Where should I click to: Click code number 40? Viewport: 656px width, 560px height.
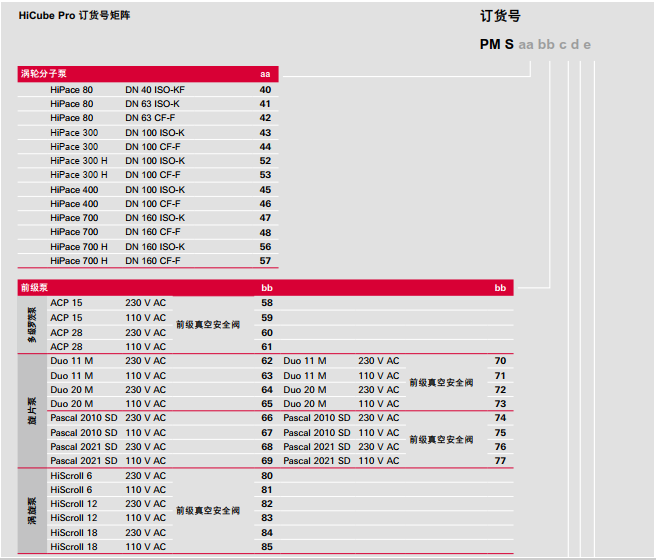click(265, 90)
